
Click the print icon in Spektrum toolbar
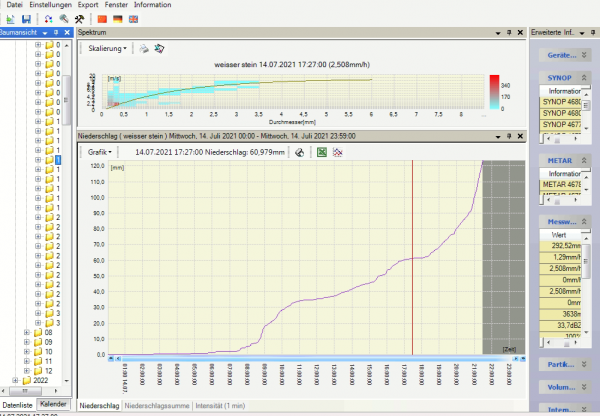coord(143,48)
